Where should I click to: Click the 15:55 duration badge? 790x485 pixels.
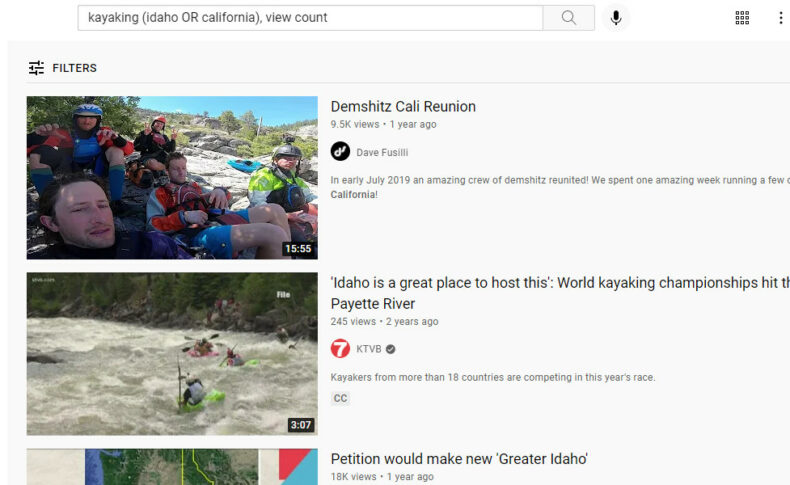(x=298, y=249)
